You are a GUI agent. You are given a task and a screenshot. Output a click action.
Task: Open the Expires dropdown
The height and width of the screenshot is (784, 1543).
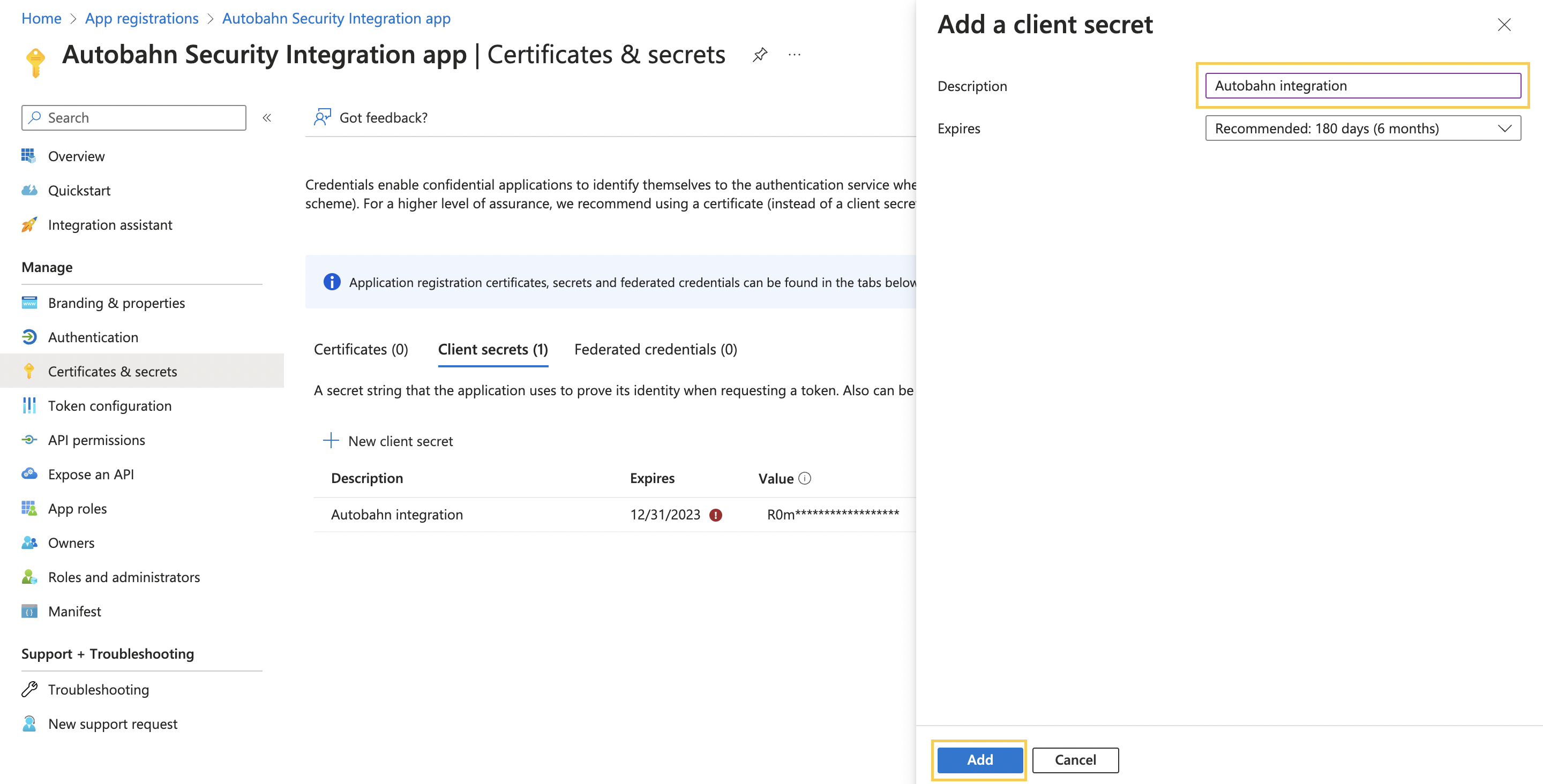tap(1362, 128)
